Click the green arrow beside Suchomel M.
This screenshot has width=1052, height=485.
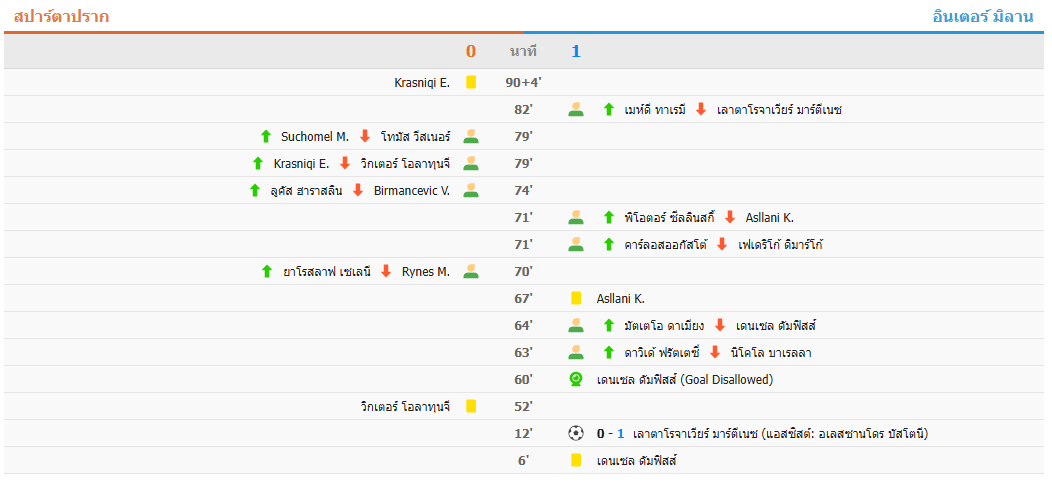point(266,137)
